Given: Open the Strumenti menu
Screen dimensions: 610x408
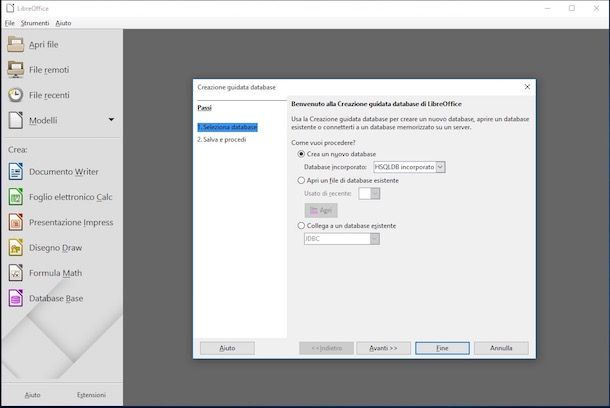Looking at the screenshot, I should (35, 23).
